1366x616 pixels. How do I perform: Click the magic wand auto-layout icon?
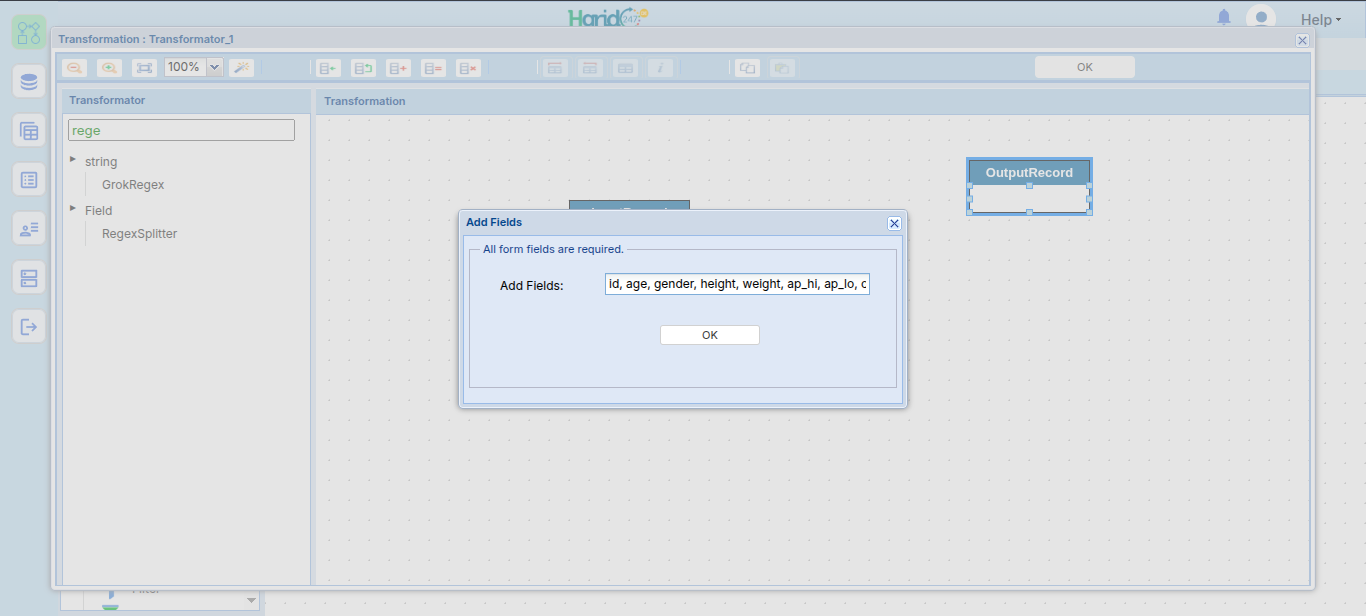pyautogui.click(x=241, y=68)
